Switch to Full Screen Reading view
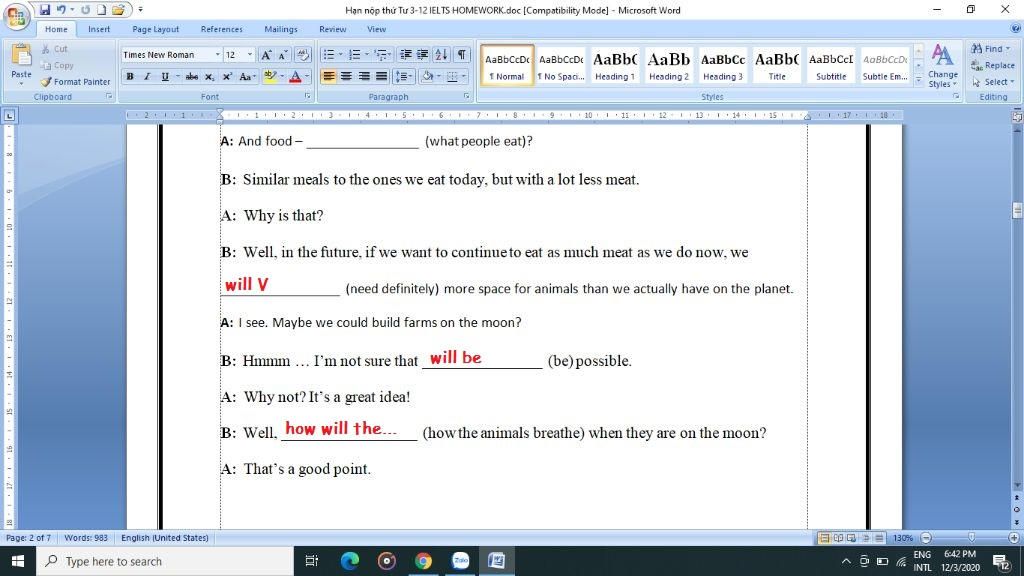Image resolution: width=1024 pixels, height=576 pixels. (838, 538)
